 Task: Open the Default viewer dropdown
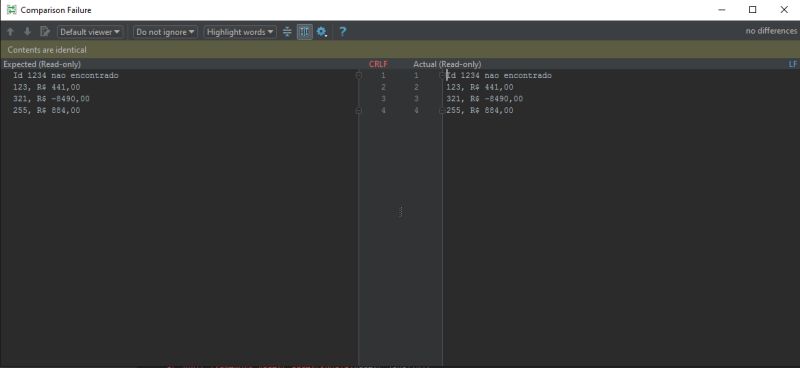[90, 32]
